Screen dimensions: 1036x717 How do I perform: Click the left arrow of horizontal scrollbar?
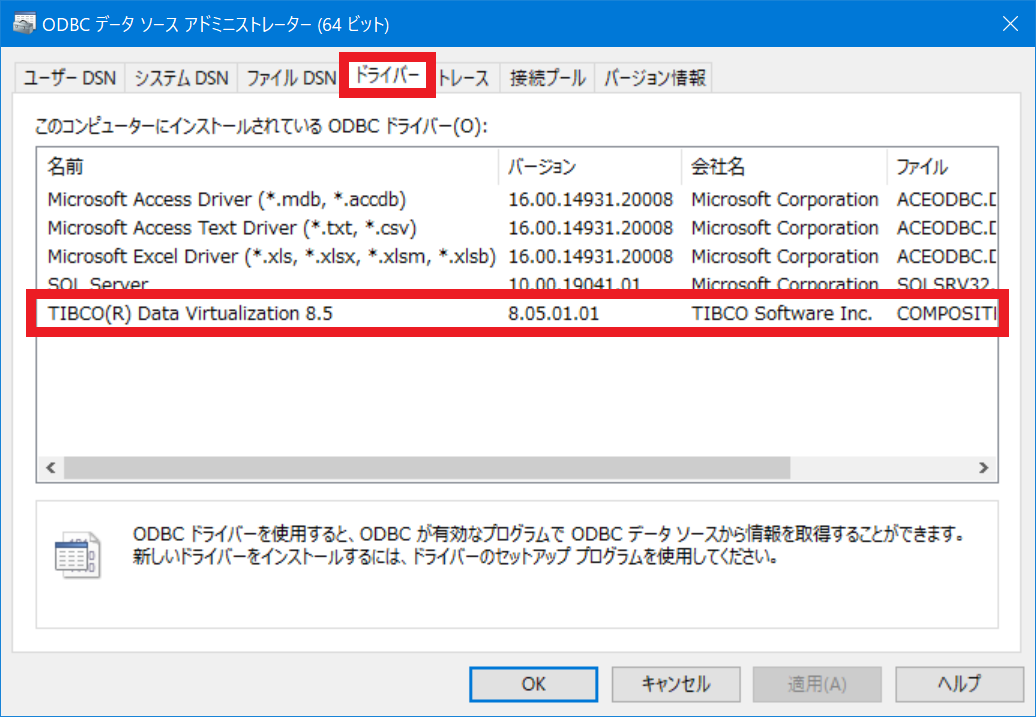[50, 467]
